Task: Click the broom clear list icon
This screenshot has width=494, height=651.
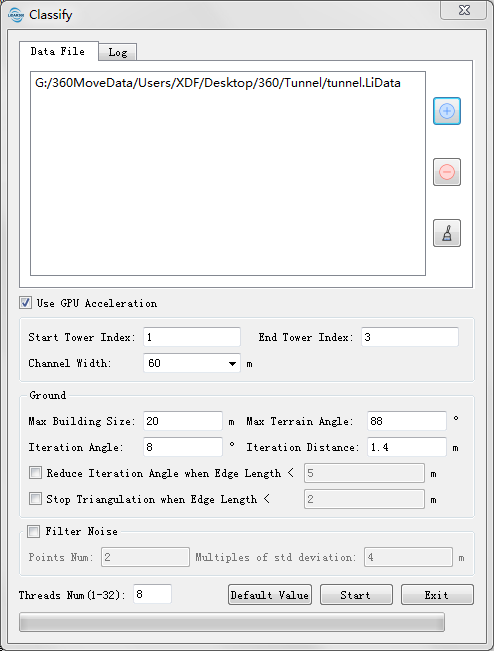Action: [447, 233]
